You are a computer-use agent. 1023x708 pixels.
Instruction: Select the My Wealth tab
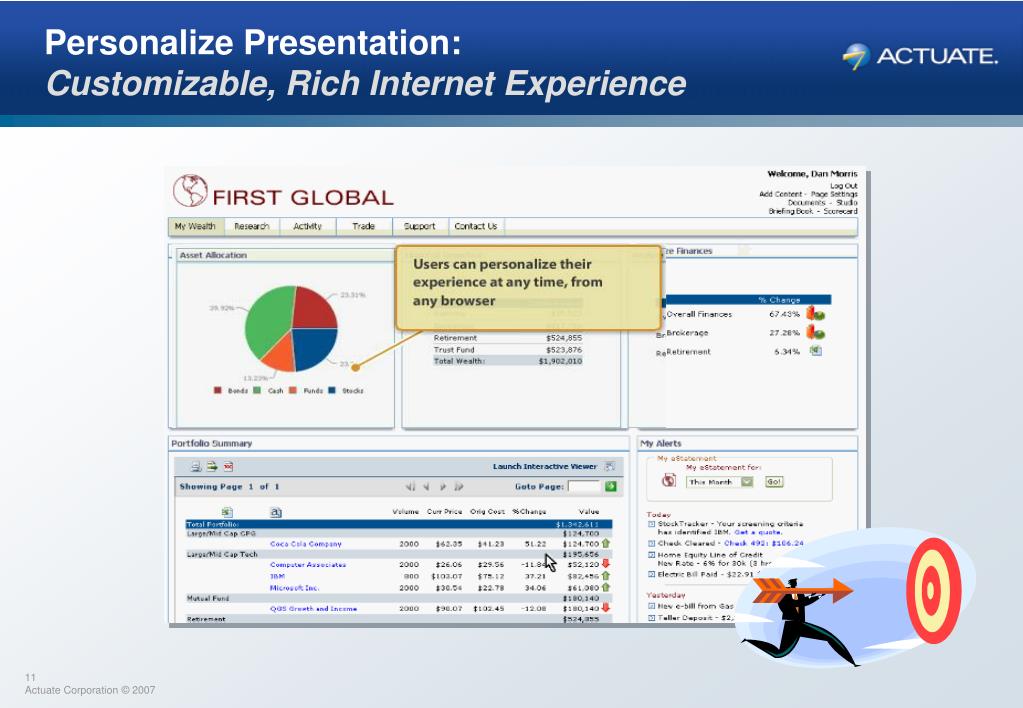(x=195, y=226)
